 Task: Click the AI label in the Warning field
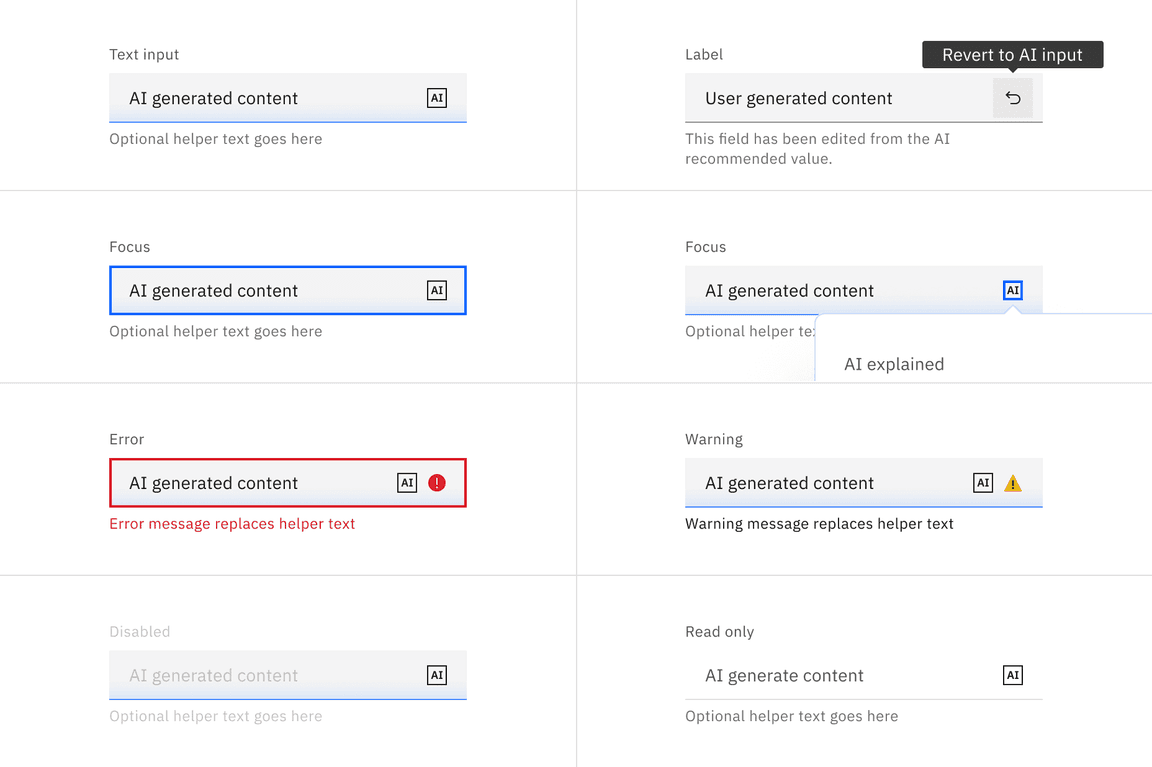click(x=983, y=483)
